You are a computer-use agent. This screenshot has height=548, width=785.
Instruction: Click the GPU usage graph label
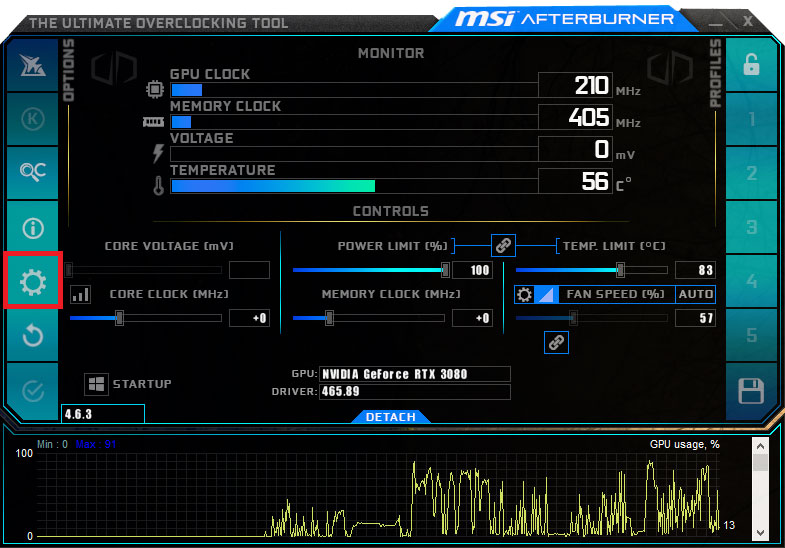684,444
